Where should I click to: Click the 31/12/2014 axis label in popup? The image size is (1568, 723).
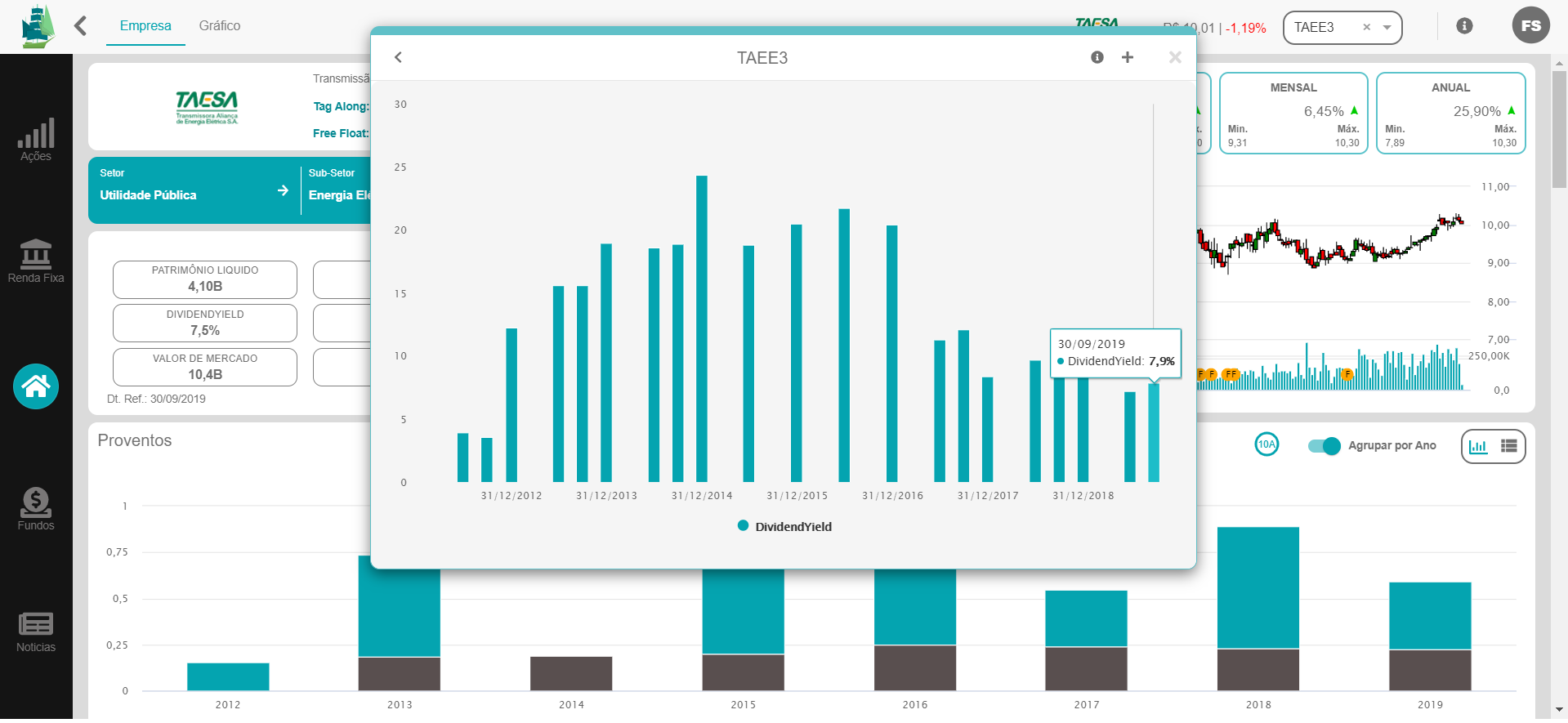(702, 496)
